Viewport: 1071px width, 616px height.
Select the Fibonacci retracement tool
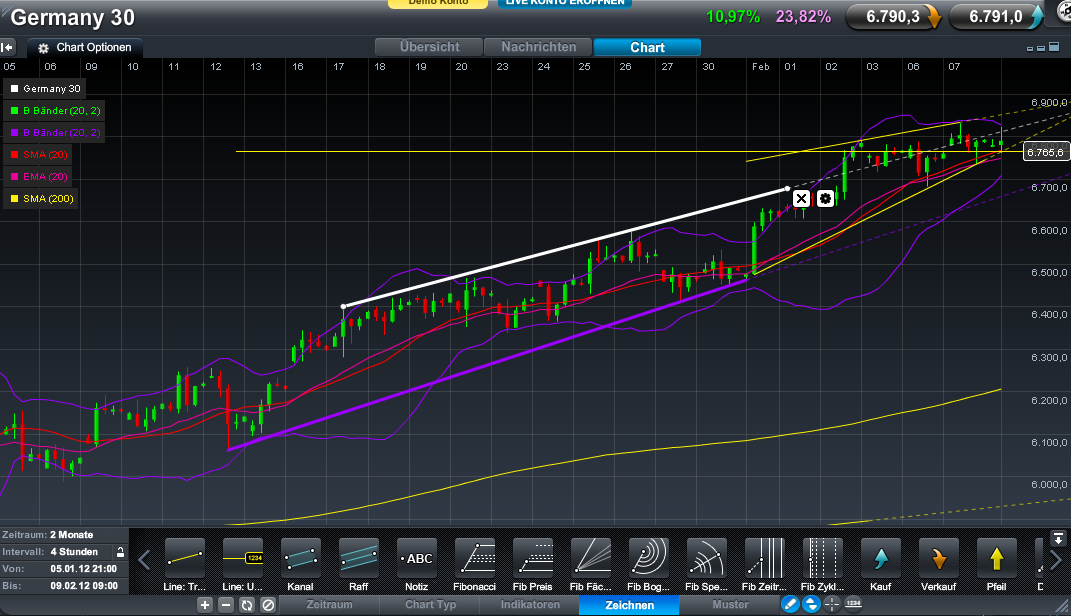click(x=475, y=564)
